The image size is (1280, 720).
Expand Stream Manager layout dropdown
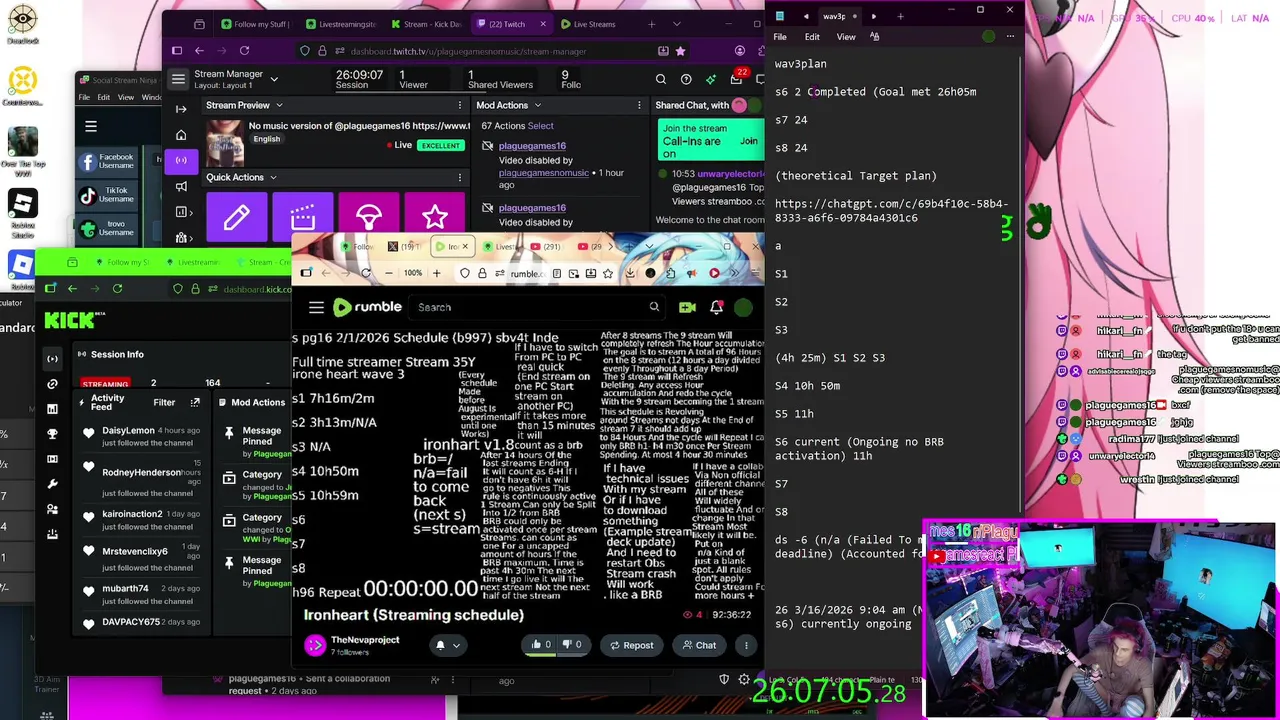[x=274, y=79]
